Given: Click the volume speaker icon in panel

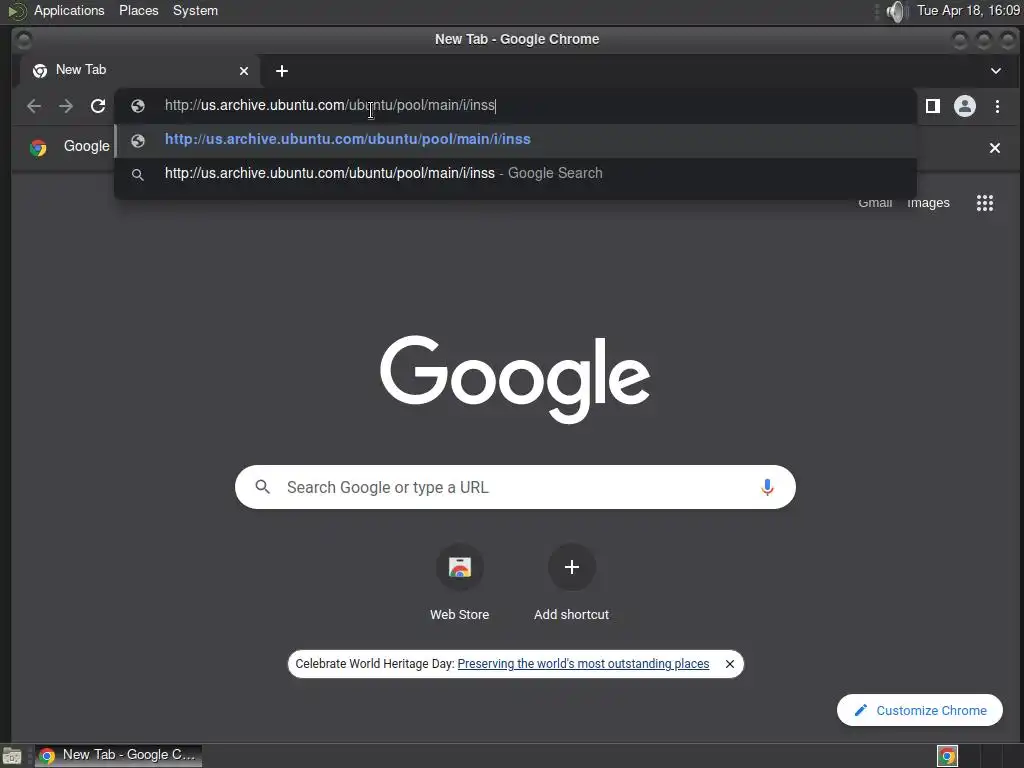Looking at the screenshot, I should [x=897, y=11].
